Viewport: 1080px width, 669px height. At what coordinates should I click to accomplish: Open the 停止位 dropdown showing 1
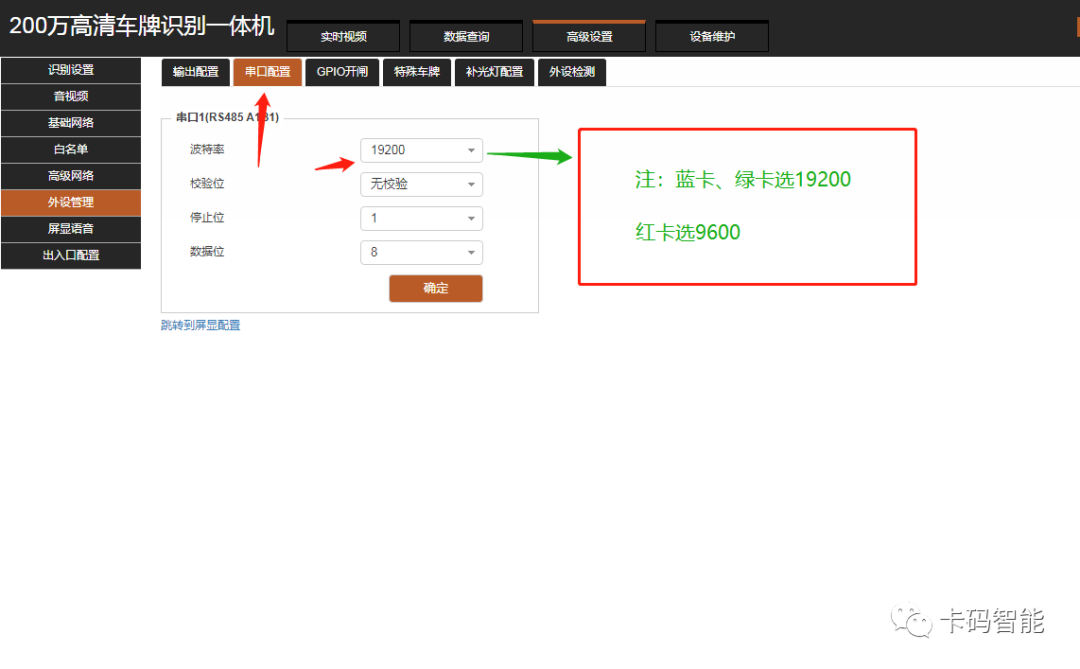click(x=422, y=218)
